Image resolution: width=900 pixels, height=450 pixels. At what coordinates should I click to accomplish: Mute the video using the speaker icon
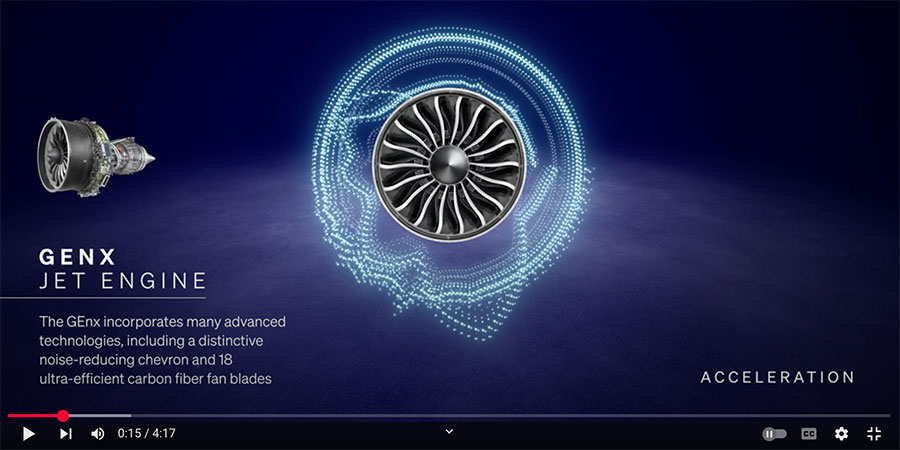pyautogui.click(x=98, y=434)
